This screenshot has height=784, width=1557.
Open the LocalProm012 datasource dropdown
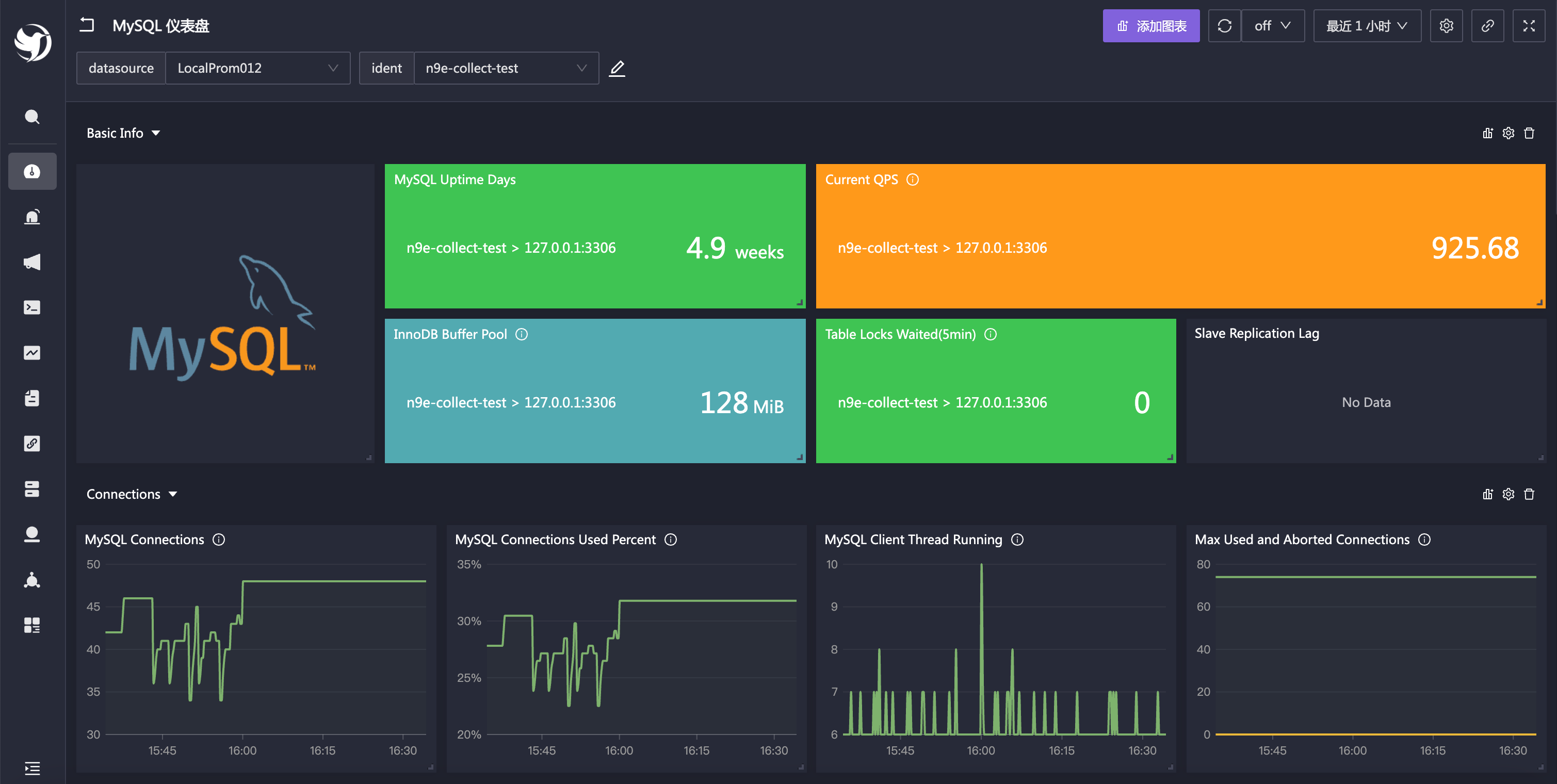point(257,68)
